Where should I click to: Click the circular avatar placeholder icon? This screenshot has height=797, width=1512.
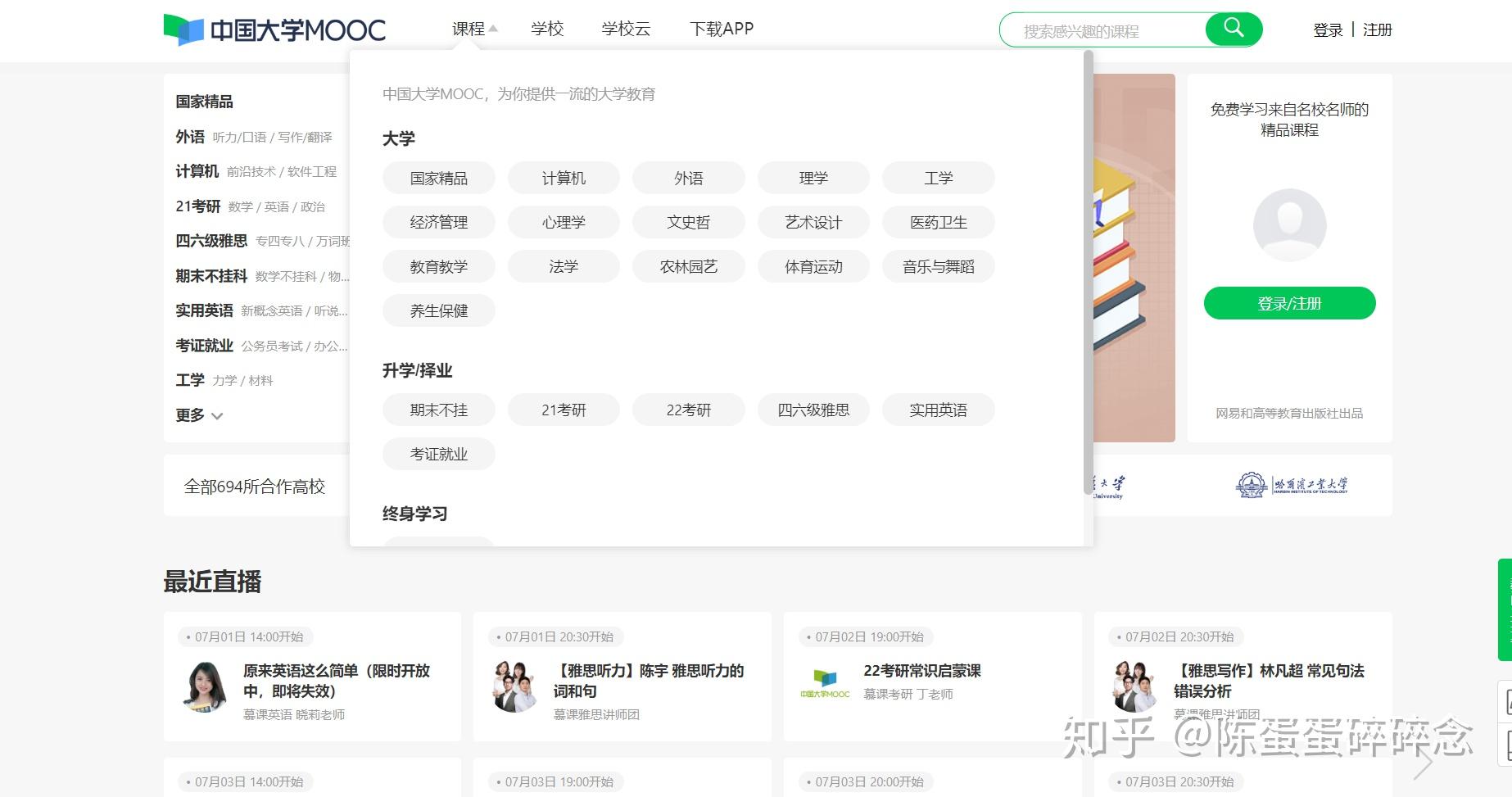coord(1290,224)
